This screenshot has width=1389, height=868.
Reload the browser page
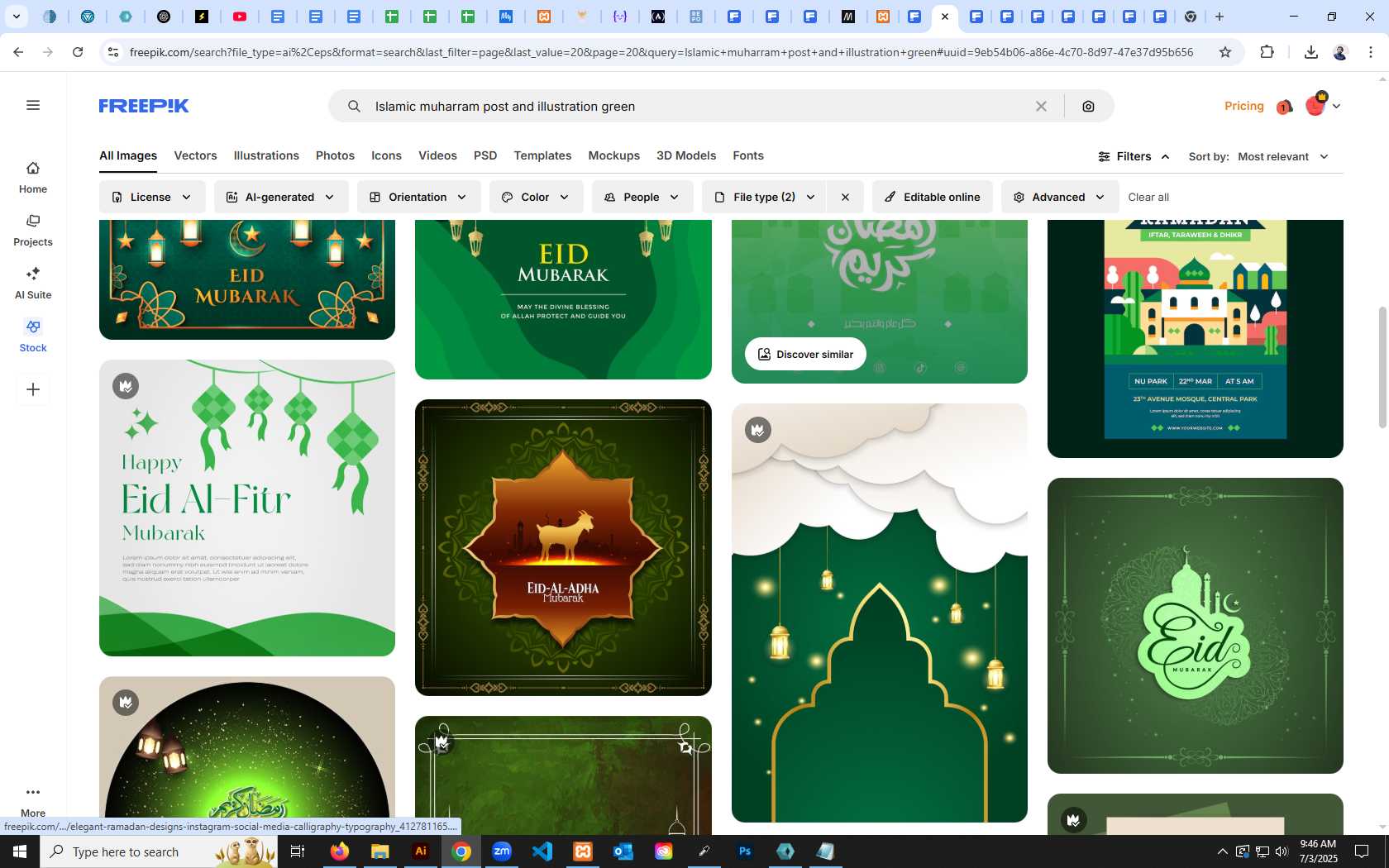pos(78,52)
